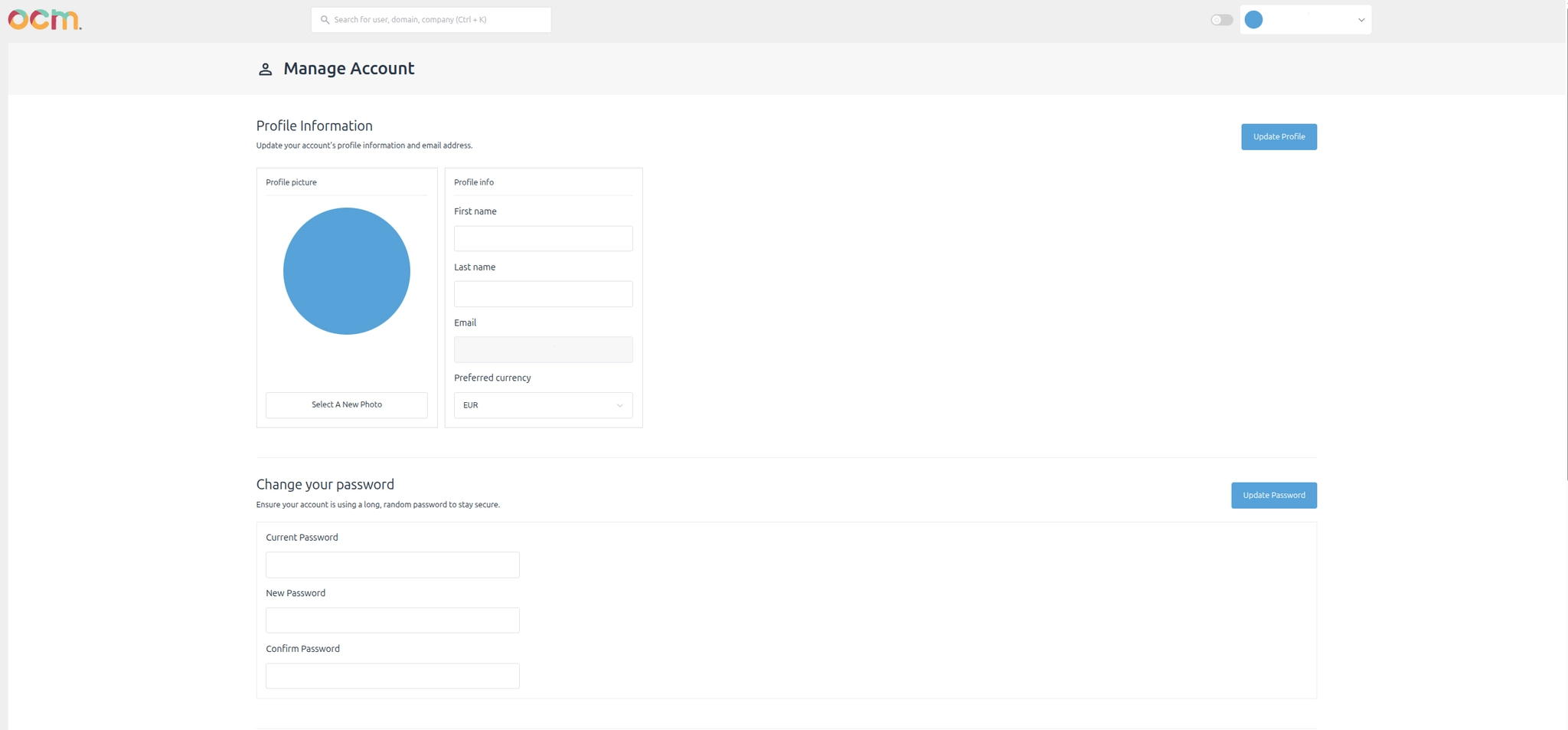
Task: Click the sun icon inside the theme switch
Action: click(1215, 19)
